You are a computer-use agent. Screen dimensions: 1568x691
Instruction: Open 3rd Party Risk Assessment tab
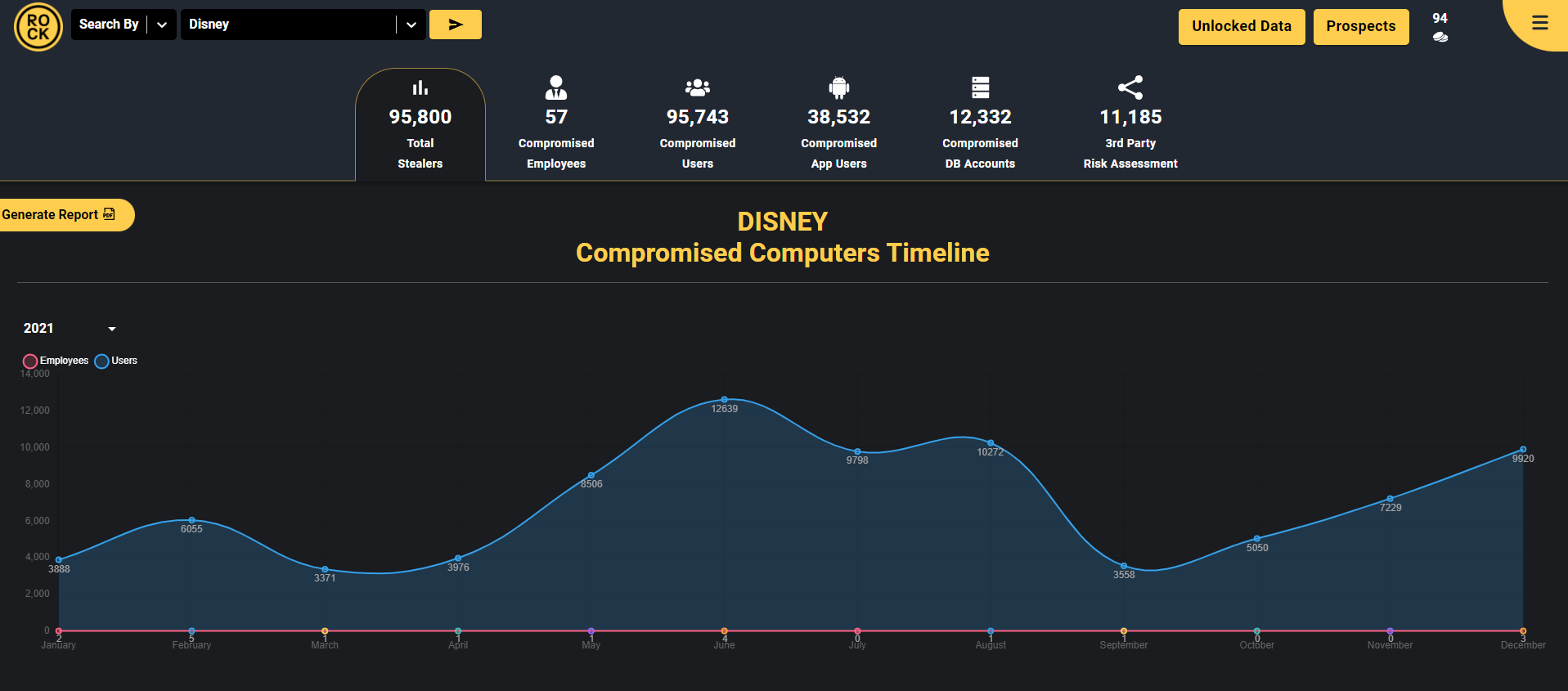coord(1130,124)
